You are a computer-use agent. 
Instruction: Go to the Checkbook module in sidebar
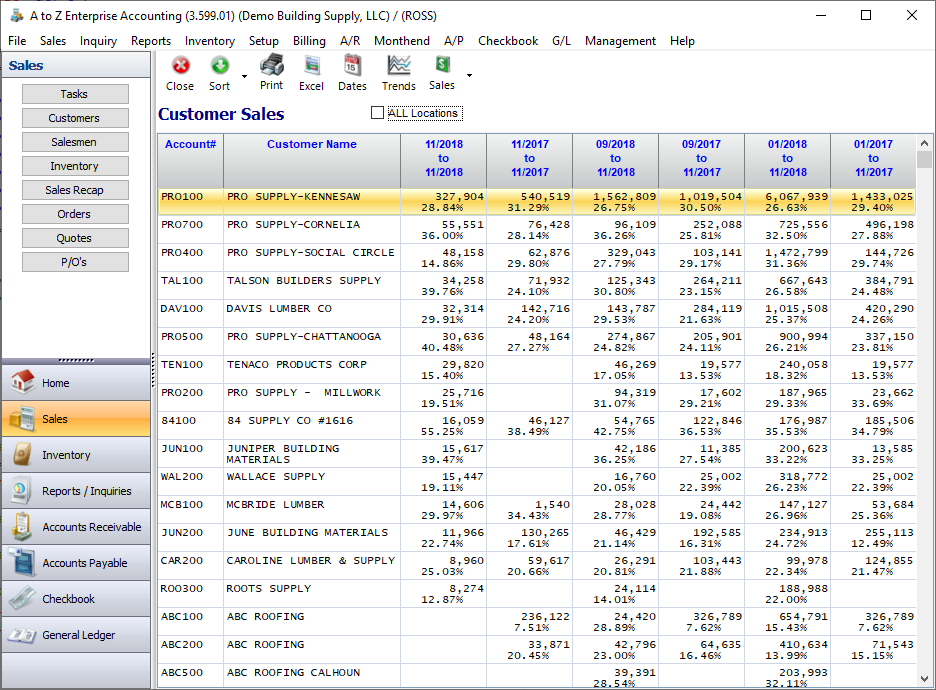76,599
